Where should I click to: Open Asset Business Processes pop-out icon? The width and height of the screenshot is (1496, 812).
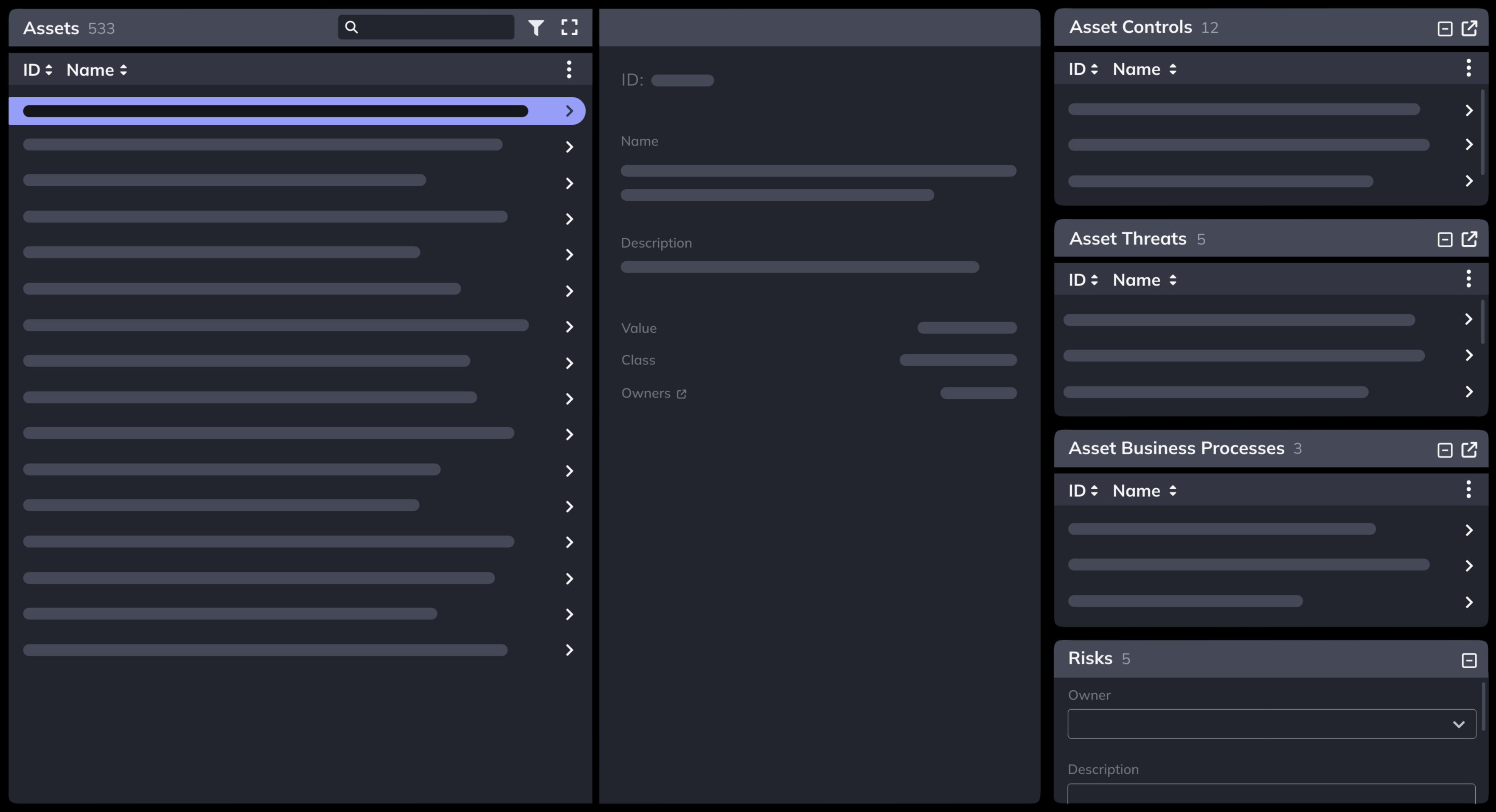click(1469, 449)
